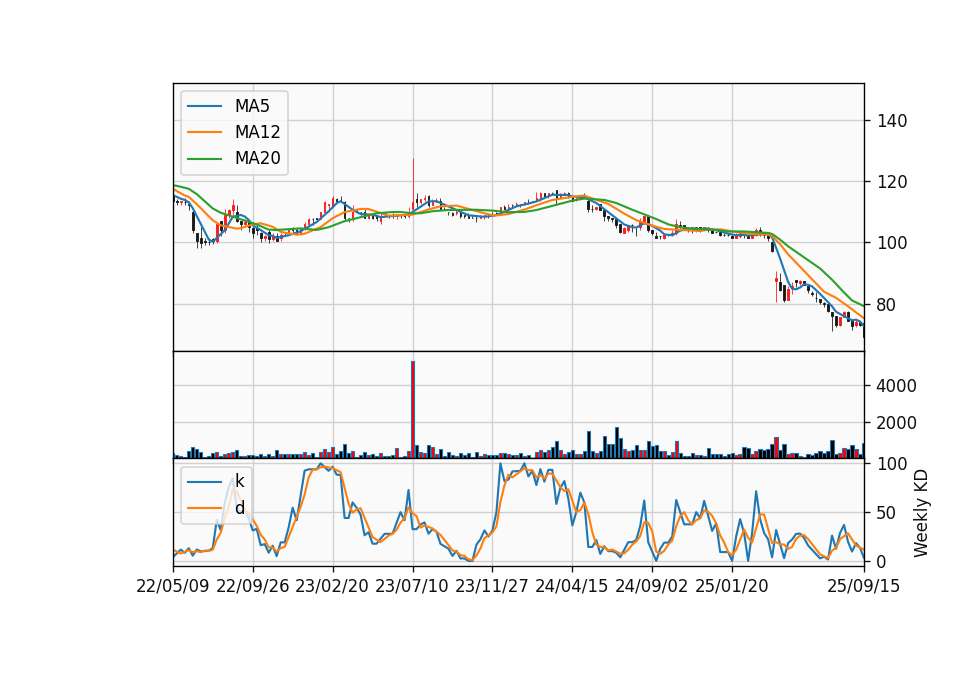Viewport: 960px width, 690px height.
Task: Click the k legend label
Action: (x=239, y=481)
